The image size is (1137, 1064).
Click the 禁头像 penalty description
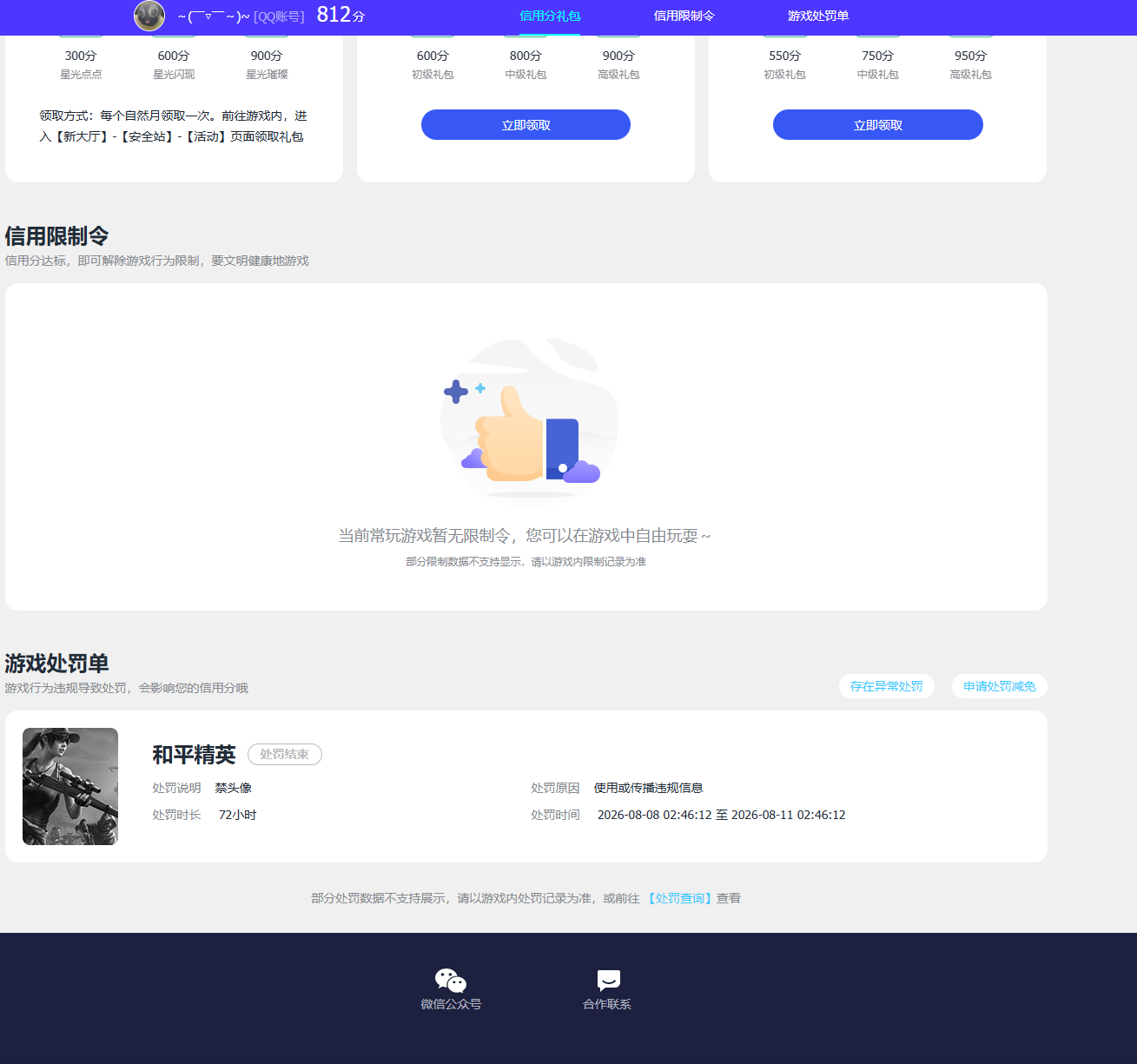[234, 788]
